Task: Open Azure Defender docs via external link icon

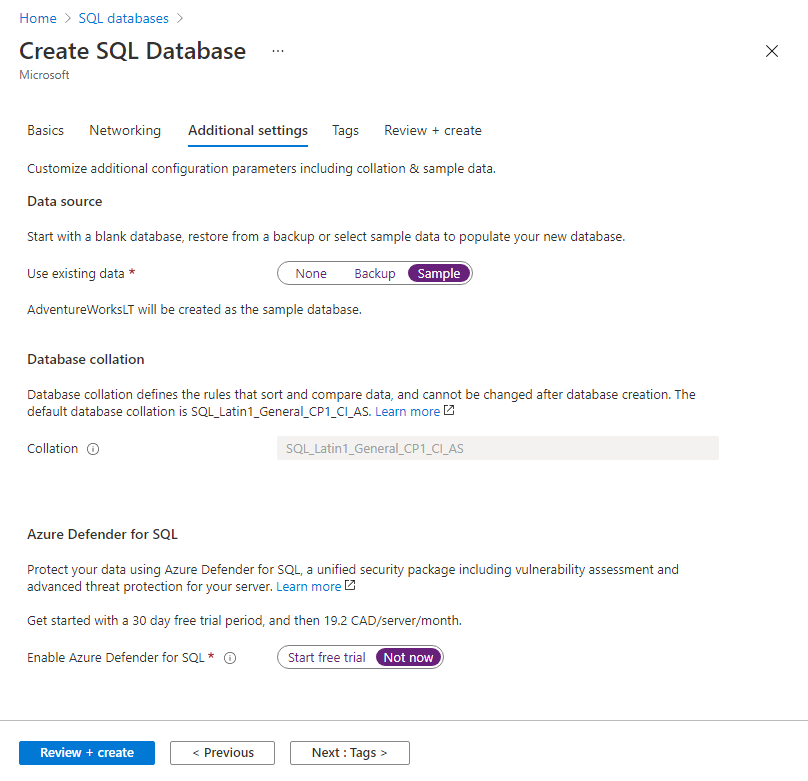Action: pyautogui.click(x=352, y=586)
